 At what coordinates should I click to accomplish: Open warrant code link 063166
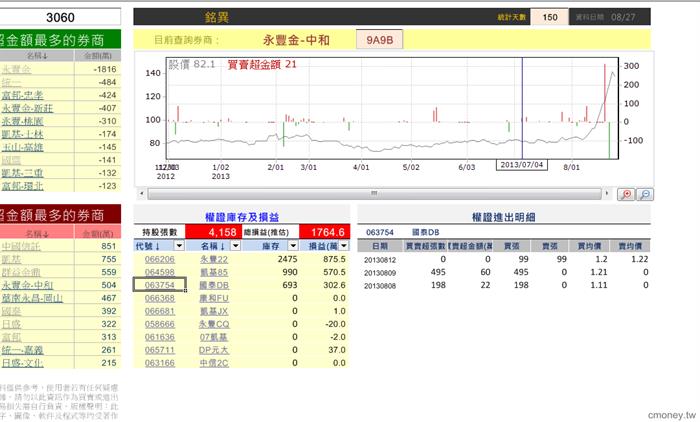(159, 363)
